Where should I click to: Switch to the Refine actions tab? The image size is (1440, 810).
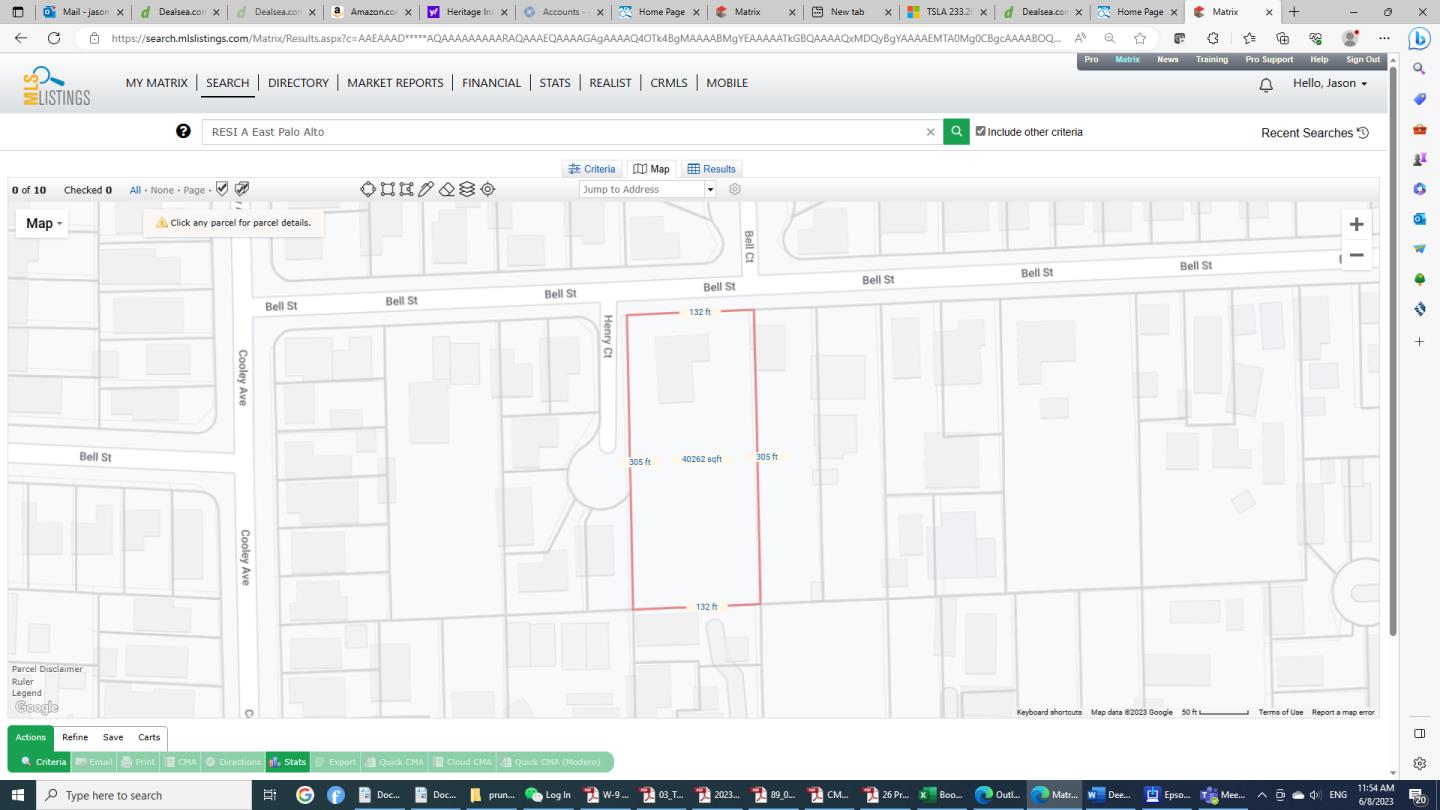point(75,737)
